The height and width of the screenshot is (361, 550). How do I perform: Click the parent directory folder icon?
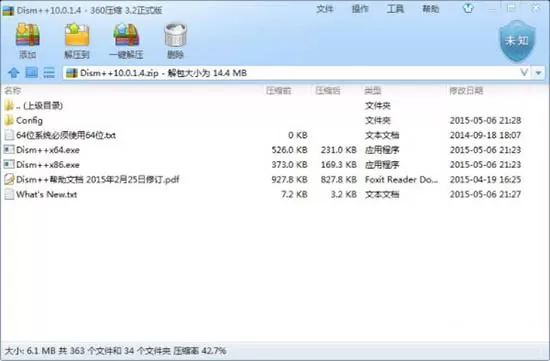tap(9, 105)
